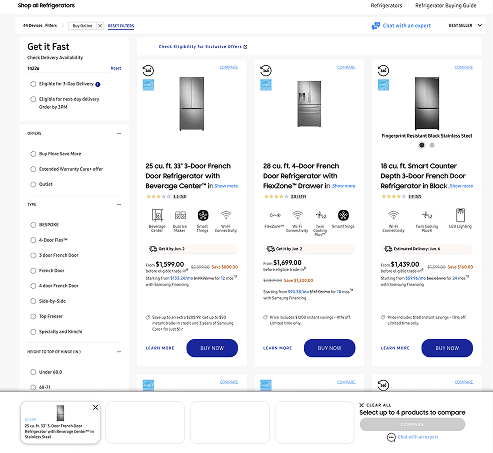This screenshot has width=493, height=453.
Task: Click info icon beside 3-Day Delivery
Action: 98,84
